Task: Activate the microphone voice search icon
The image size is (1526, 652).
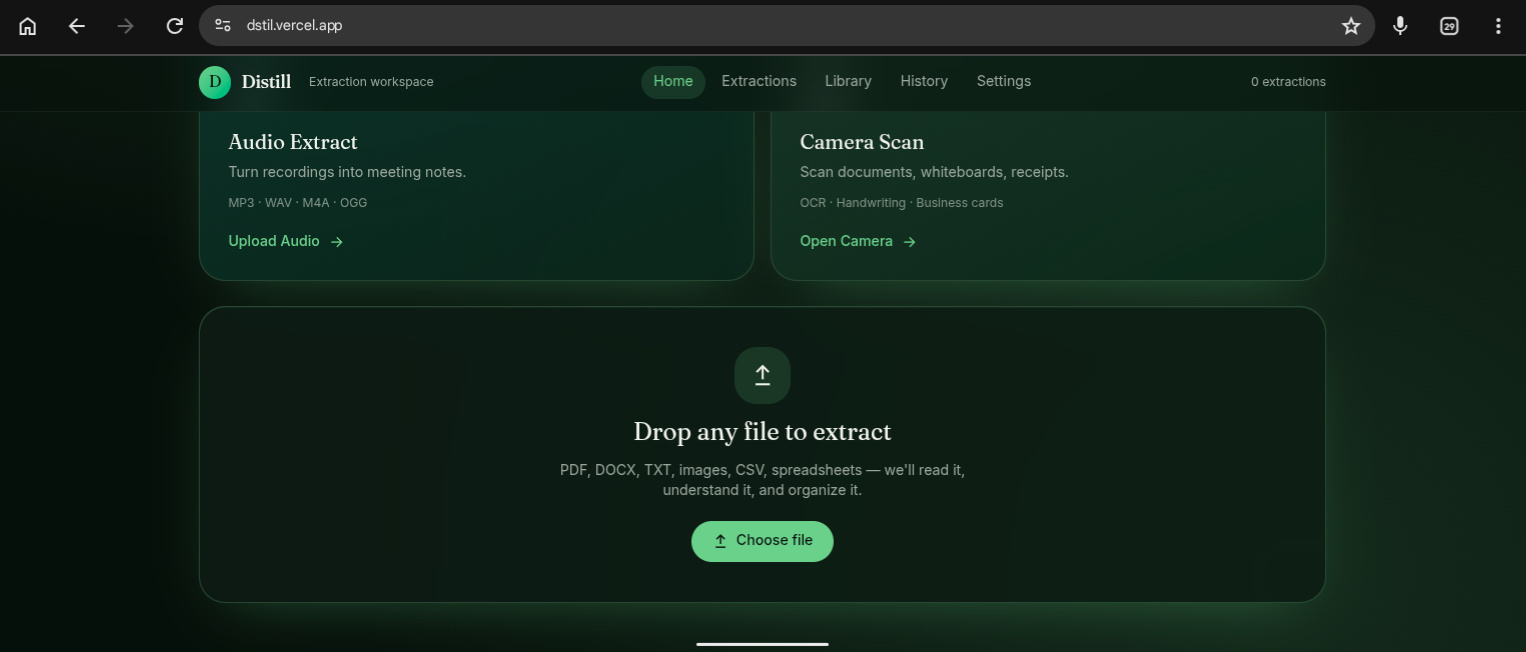Action: tap(1400, 26)
